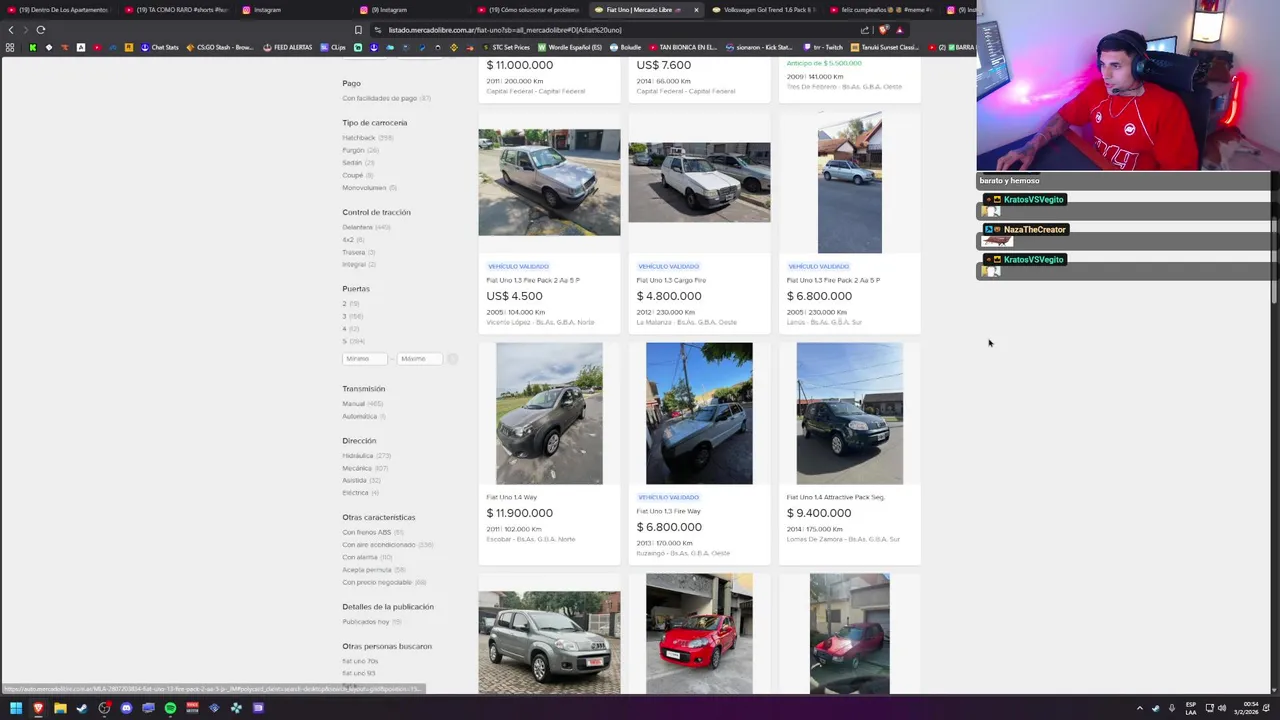Filter by Publicados hoy

[x=371, y=621]
